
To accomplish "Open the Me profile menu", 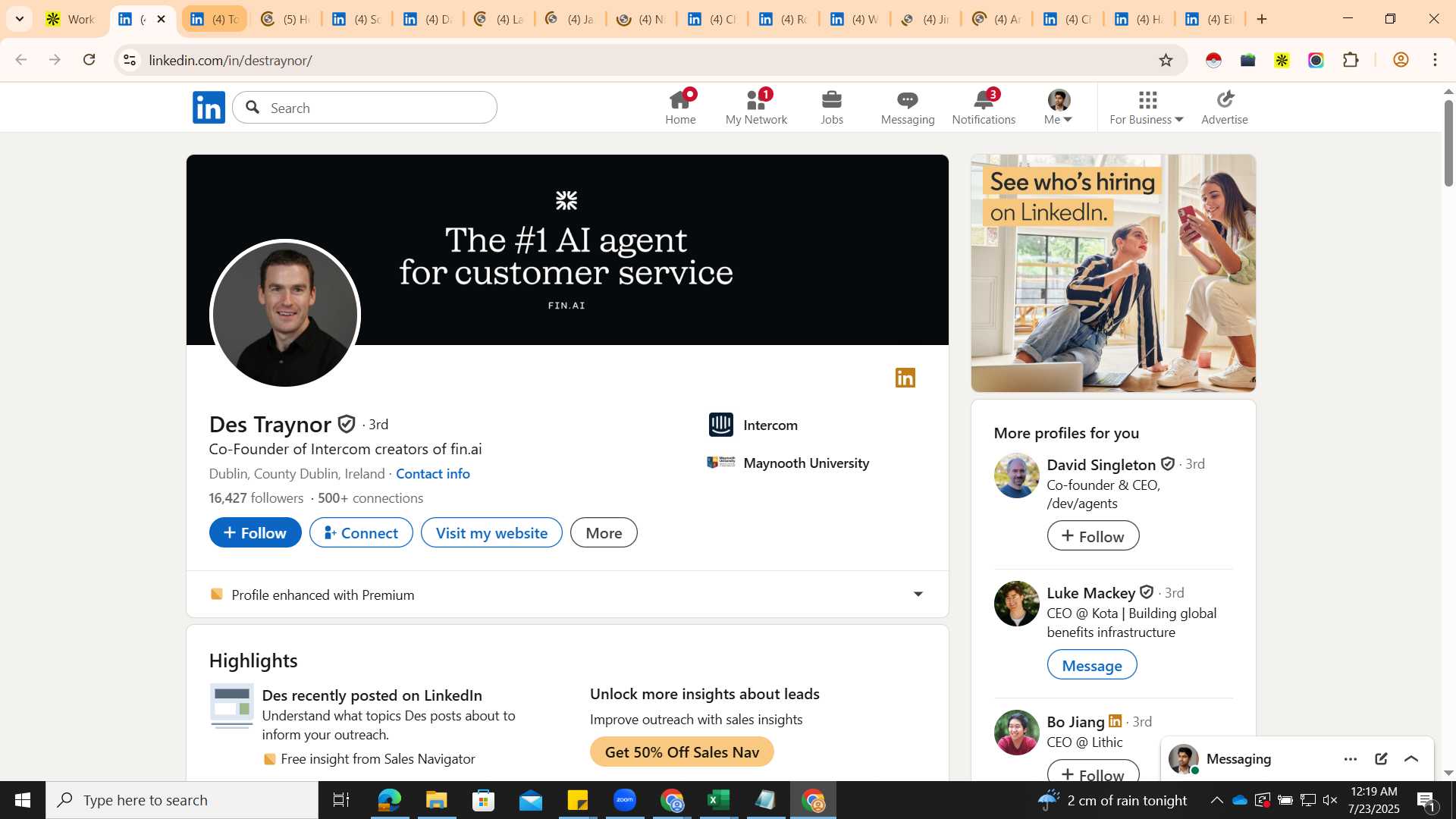I will (1059, 107).
